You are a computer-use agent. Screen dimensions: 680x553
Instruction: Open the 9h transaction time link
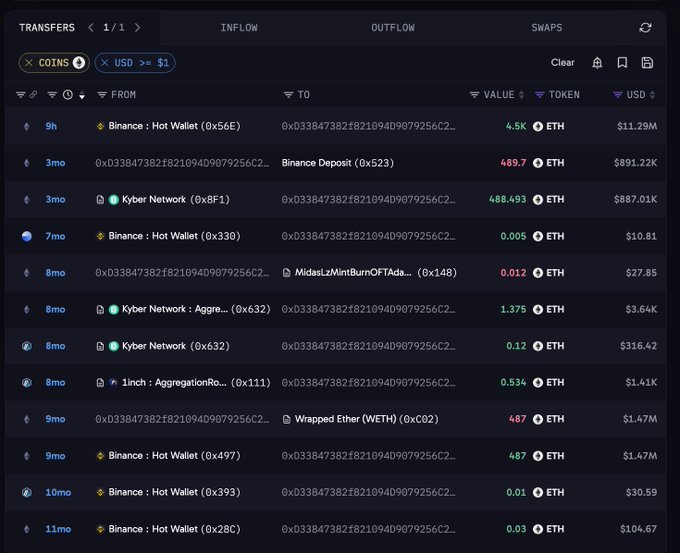[51, 126]
